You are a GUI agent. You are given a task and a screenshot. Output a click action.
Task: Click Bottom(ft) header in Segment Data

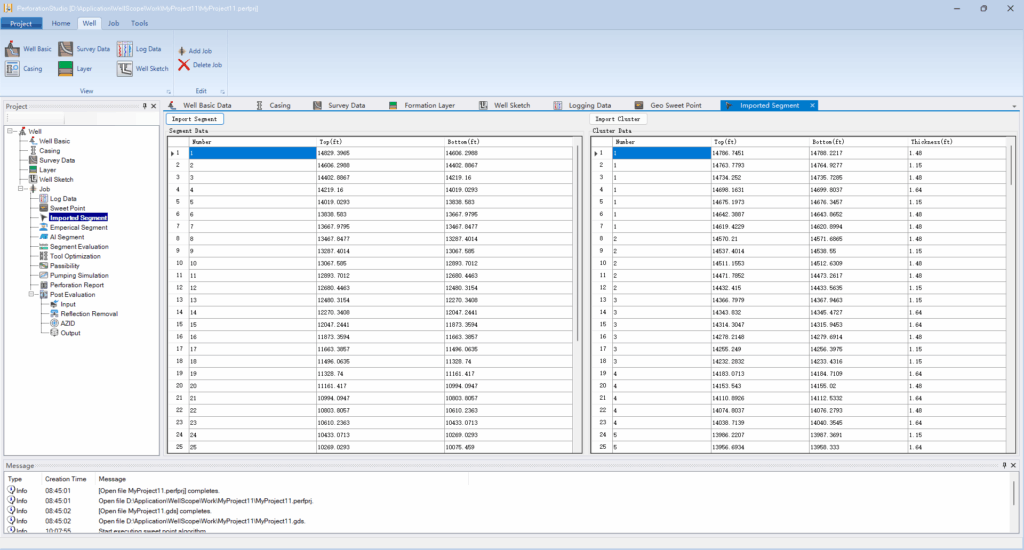508,142
